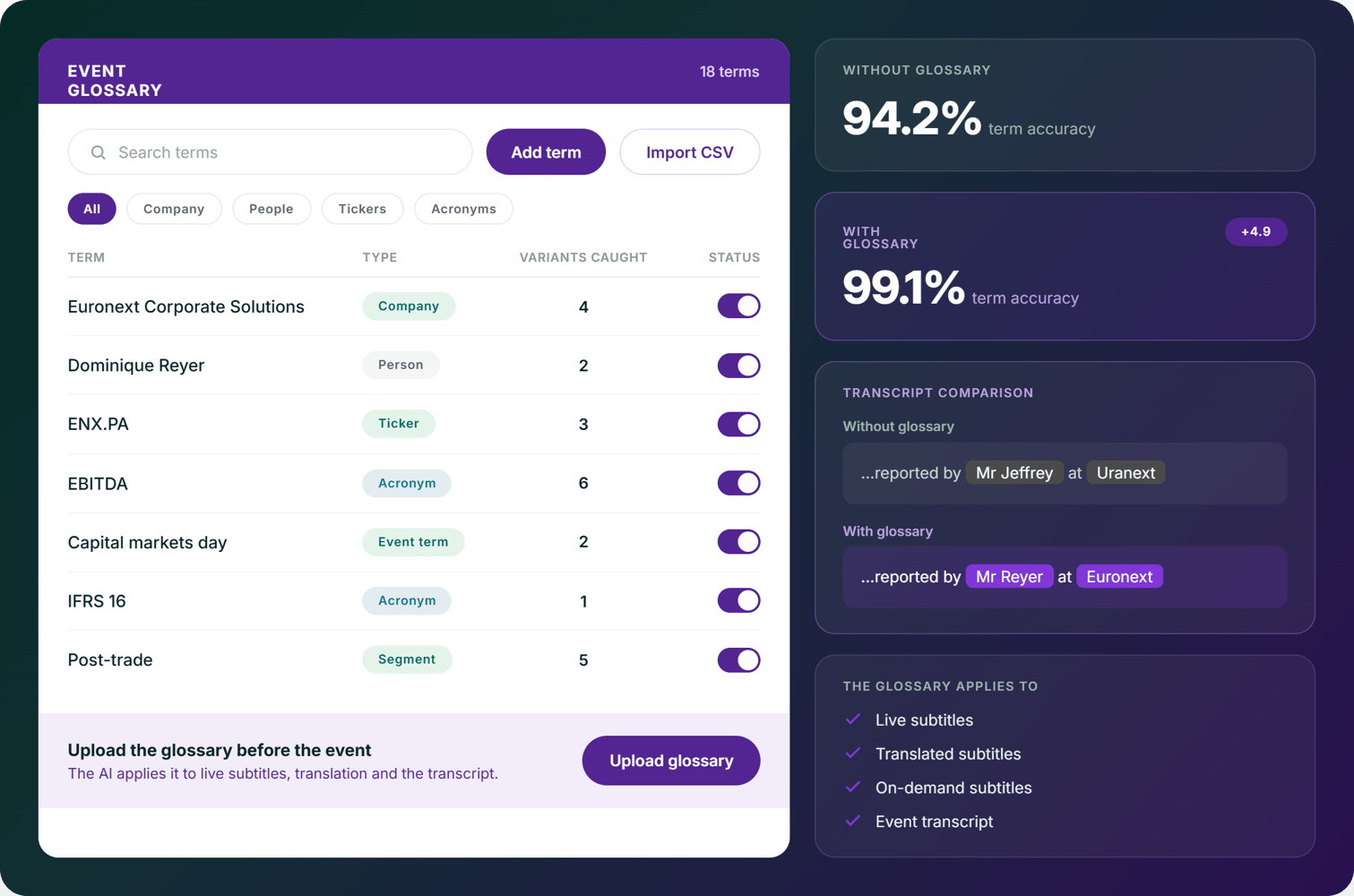Open the Add term dialog
Screen dimensions: 1354x896
coord(546,152)
